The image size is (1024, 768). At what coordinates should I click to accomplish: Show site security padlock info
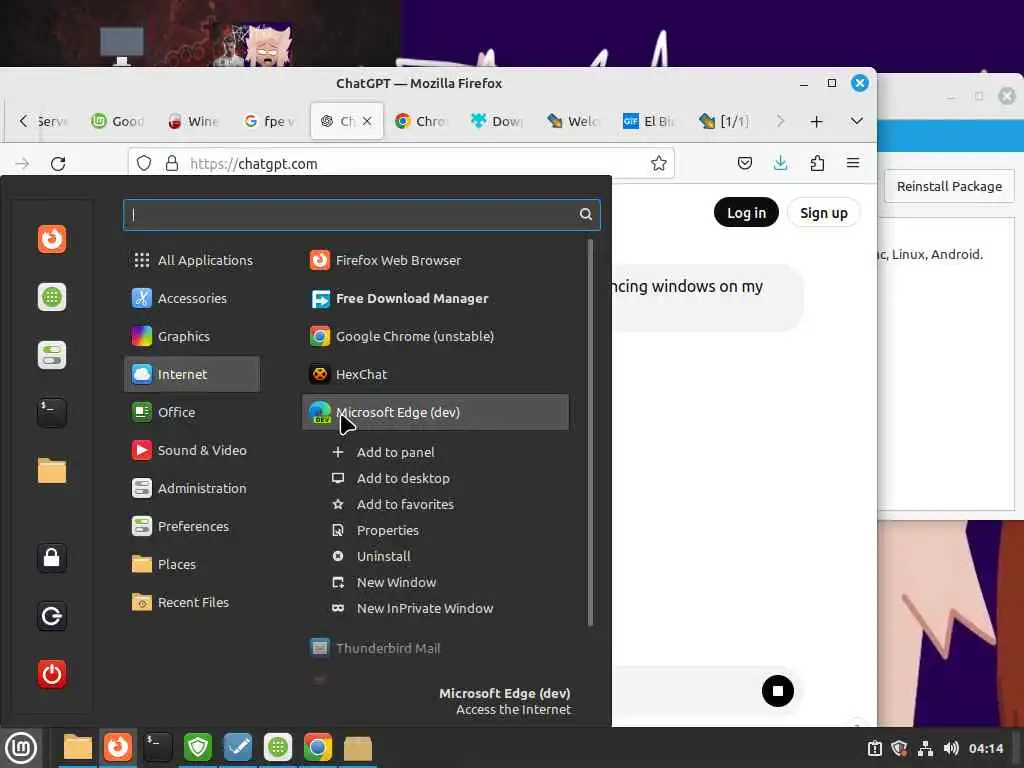[x=172, y=163]
